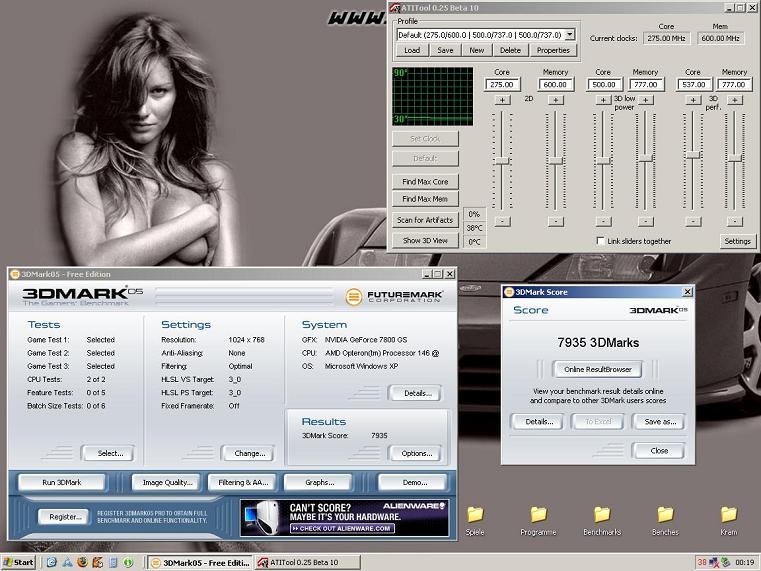Click the orange Futuremark logo icon
Image resolution: width=761 pixels, height=571 pixels.
(354, 296)
